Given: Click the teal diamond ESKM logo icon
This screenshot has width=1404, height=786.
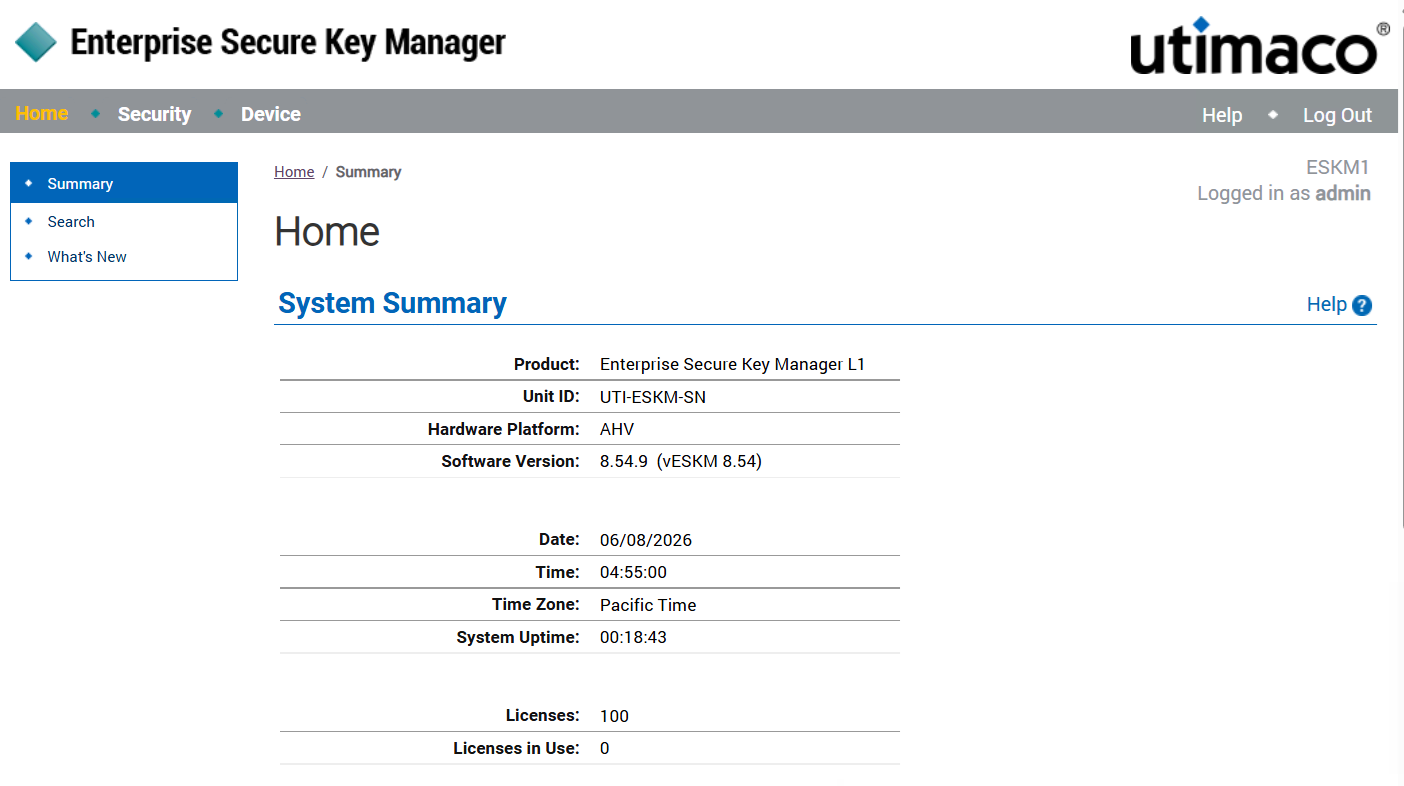Looking at the screenshot, I should click(36, 42).
